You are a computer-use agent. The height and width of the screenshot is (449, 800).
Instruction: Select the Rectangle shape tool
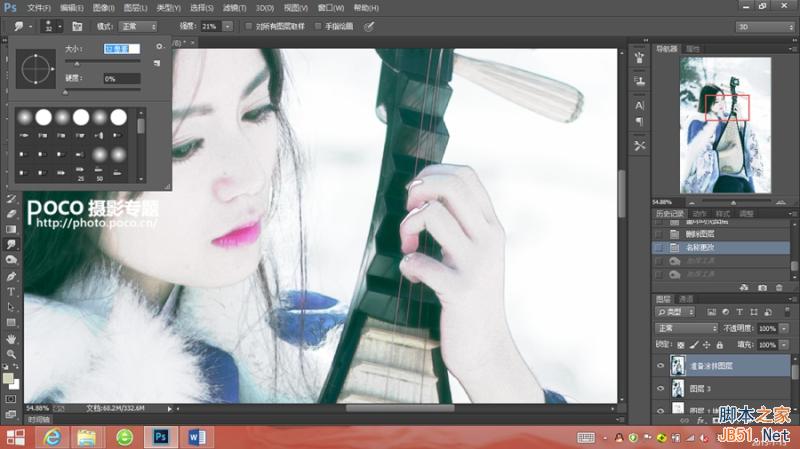tap(11, 323)
